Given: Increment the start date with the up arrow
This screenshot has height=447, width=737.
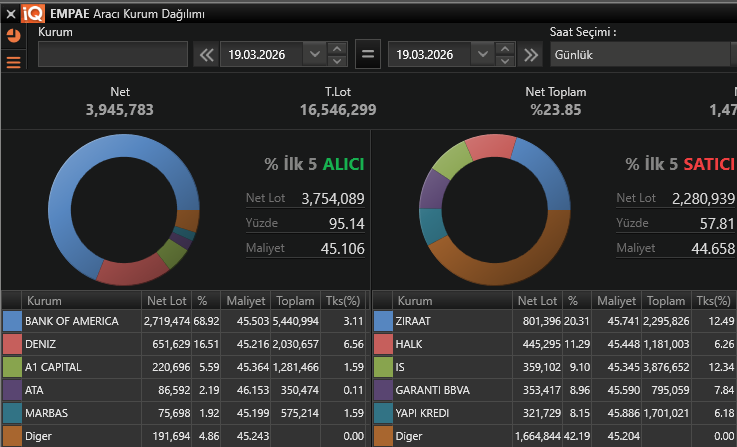Looking at the screenshot, I should point(338,48).
